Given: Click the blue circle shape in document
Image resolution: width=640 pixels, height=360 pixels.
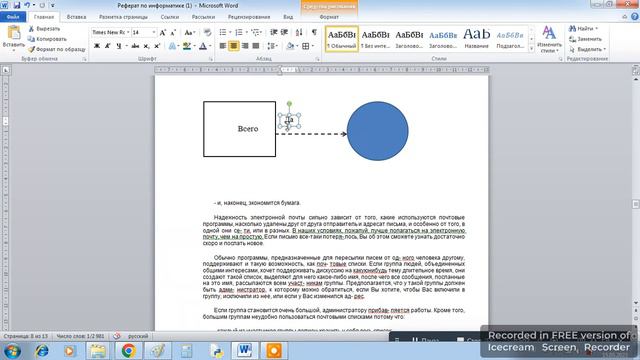Looking at the screenshot, I should click(378, 131).
